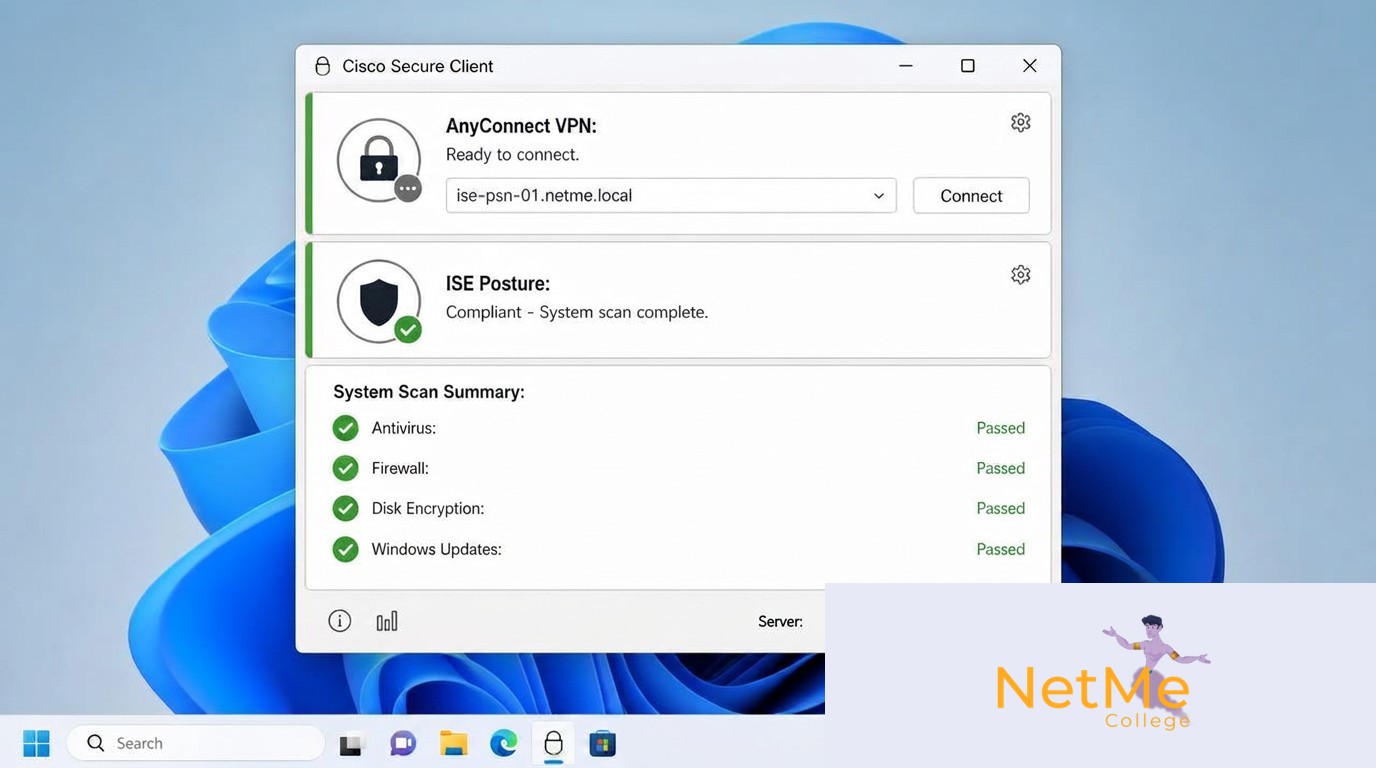Launch Microsoft Edge from taskbar

503,743
